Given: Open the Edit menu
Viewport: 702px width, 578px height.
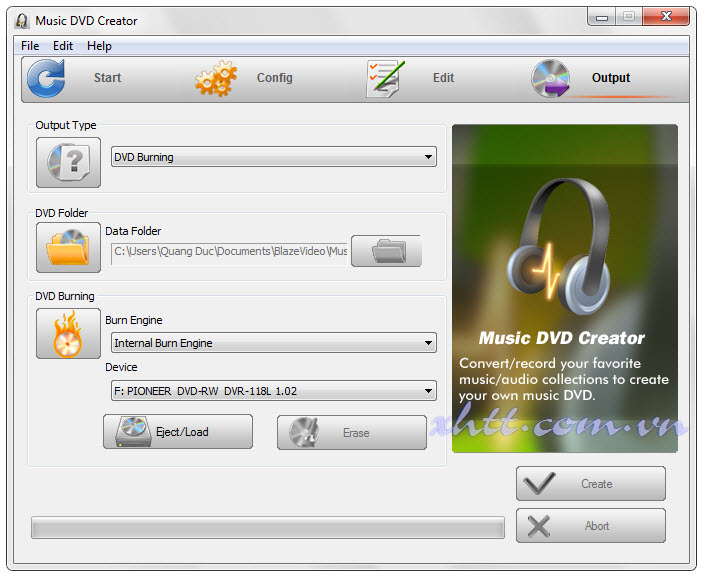Looking at the screenshot, I should pyautogui.click(x=63, y=46).
